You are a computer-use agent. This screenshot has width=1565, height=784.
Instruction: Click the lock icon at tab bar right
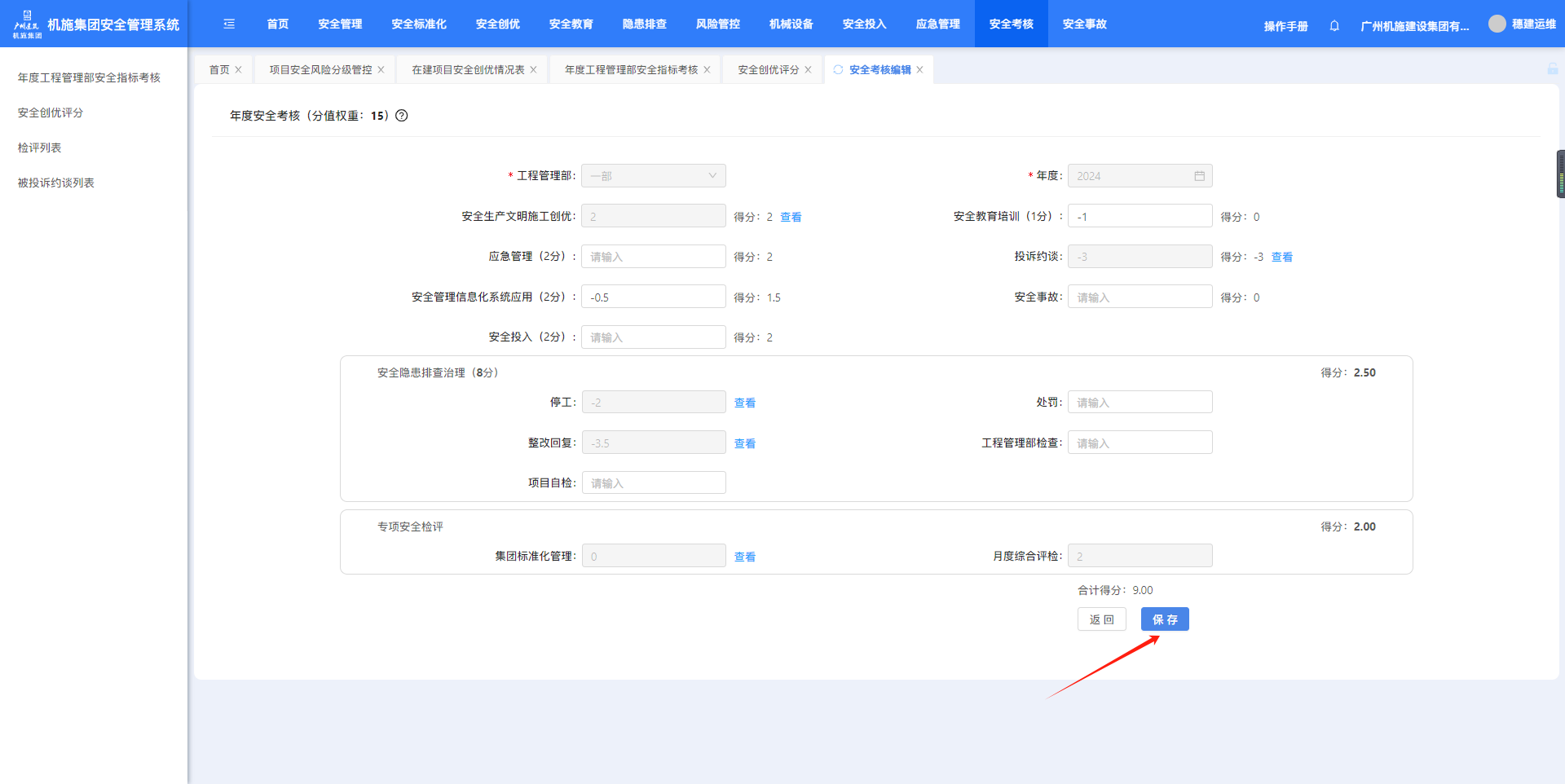click(x=1553, y=69)
